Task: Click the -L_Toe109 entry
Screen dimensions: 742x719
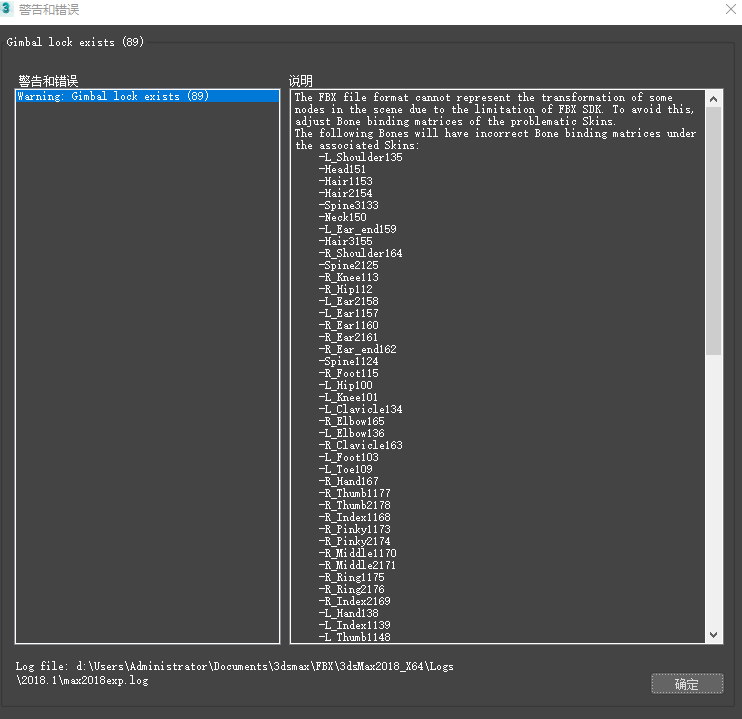Action: tap(345, 469)
